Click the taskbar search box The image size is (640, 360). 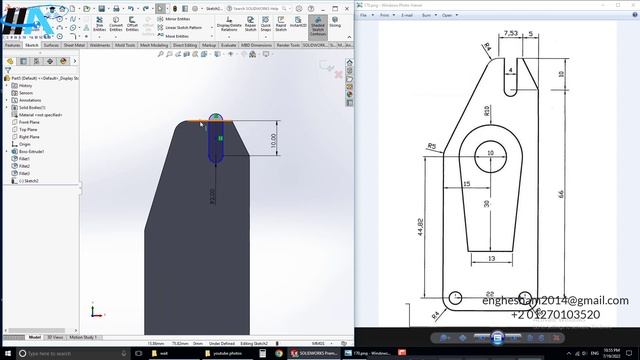click(x=73, y=353)
